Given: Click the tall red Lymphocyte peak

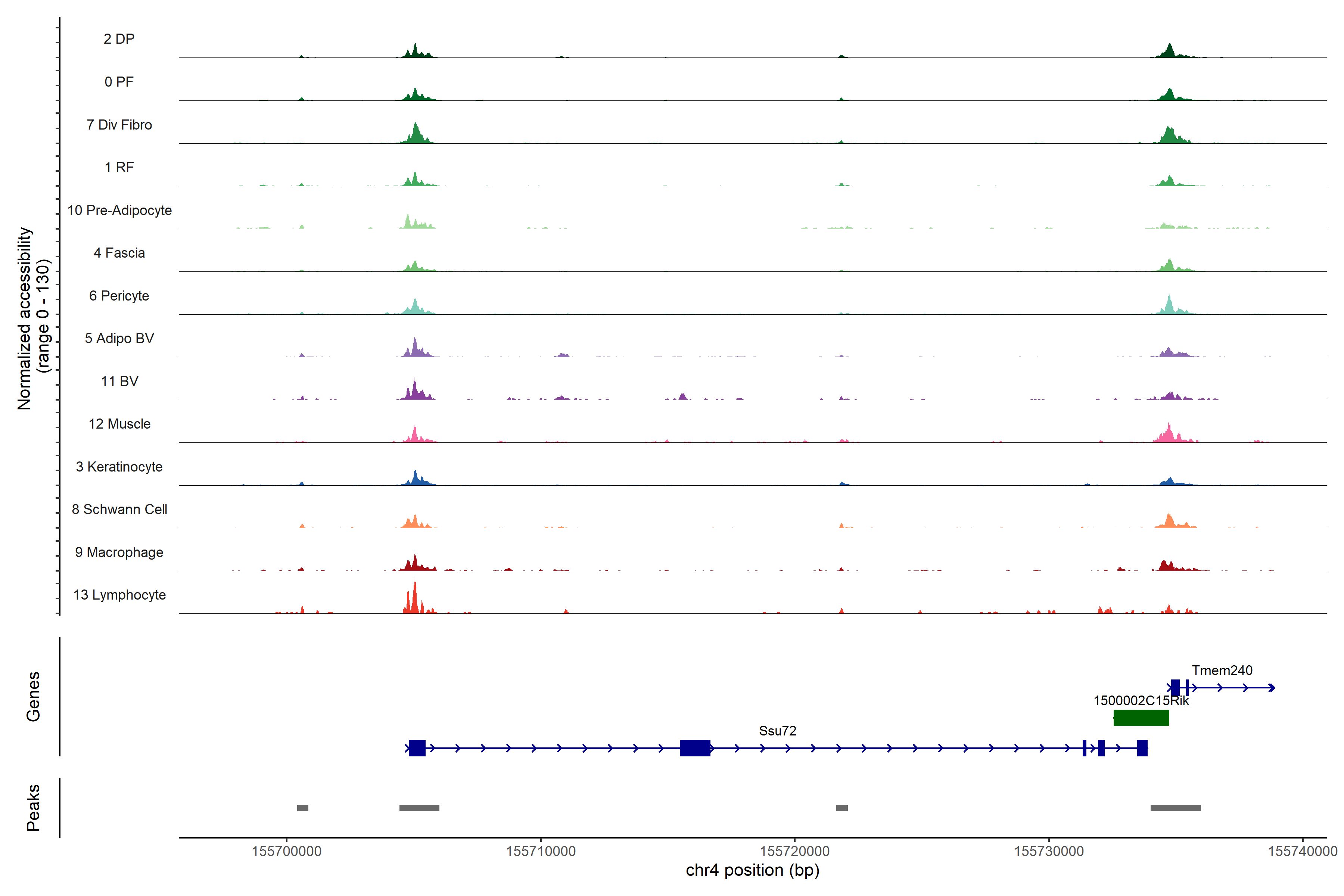Looking at the screenshot, I should click(415, 597).
